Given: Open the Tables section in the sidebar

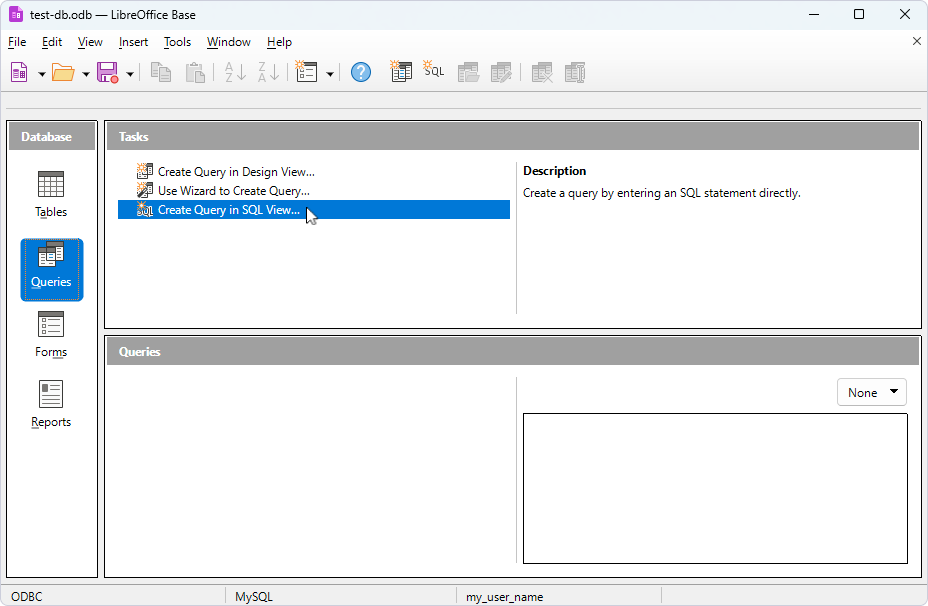Looking at the screenshot, I should point(50,193).
